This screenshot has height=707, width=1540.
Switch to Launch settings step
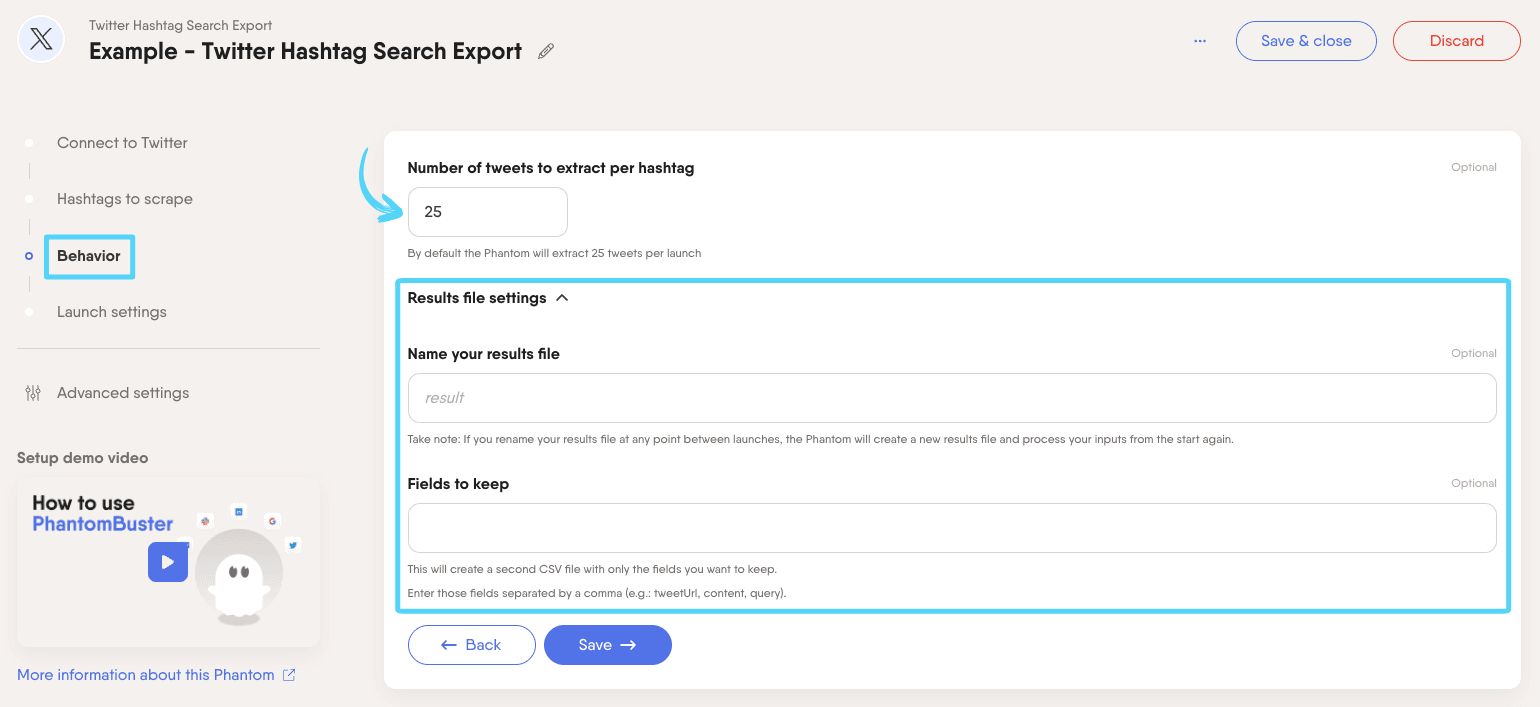coord(112,312)
